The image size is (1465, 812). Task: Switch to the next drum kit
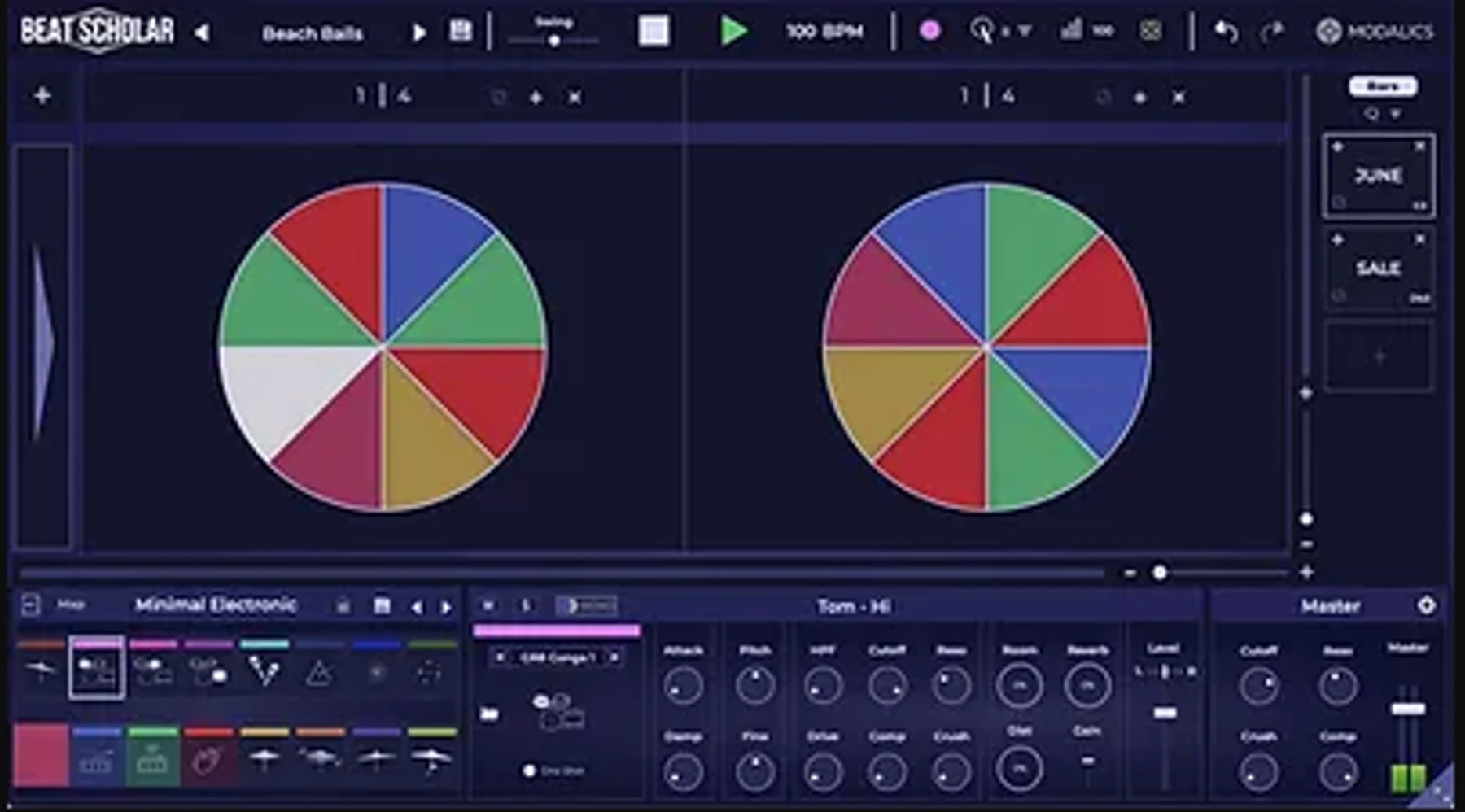(x=446, y=607)
